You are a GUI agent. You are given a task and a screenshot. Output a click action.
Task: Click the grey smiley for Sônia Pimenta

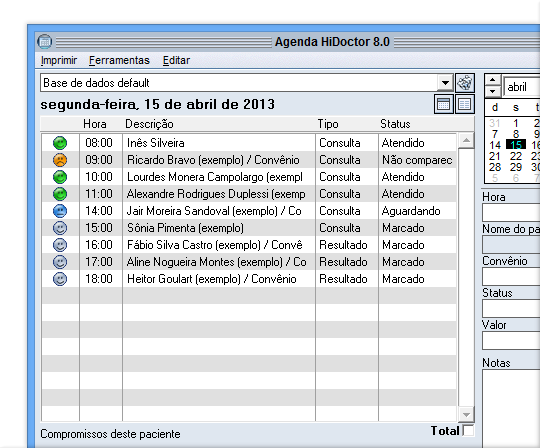pos(60,228)
